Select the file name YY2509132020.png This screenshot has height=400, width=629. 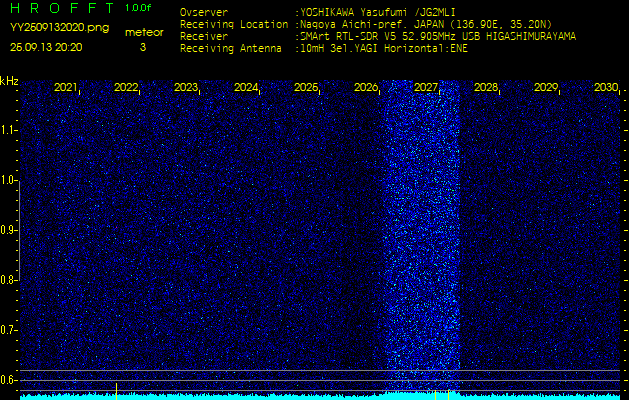tap(59, 28)
